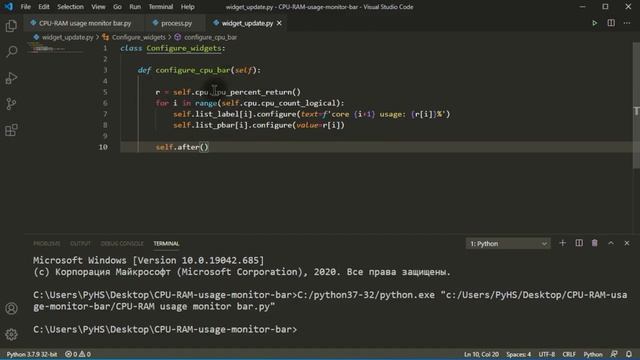Open the Help menu

[187, 7]
